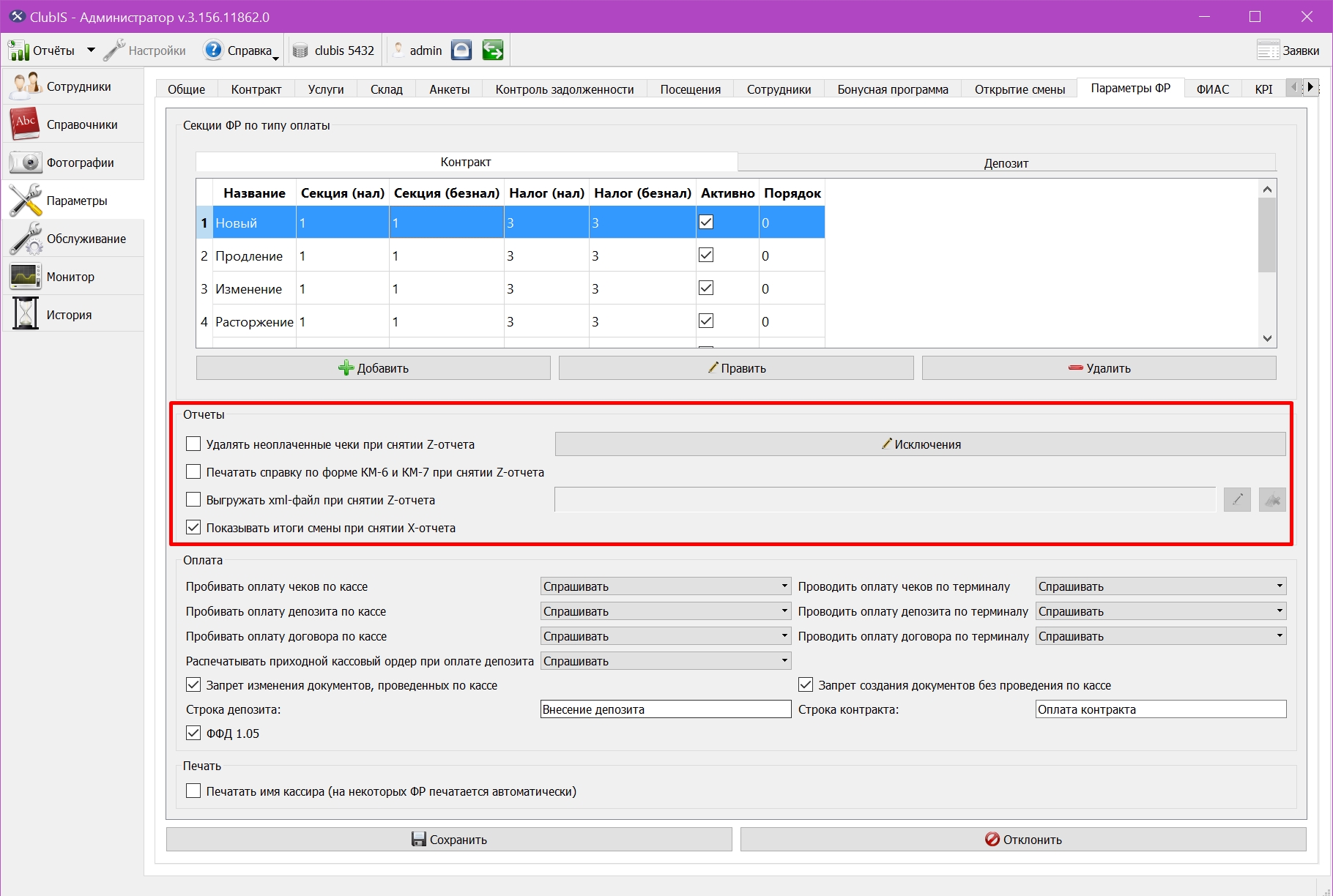Viewport: 1333px width, 896px height.
Task: Click the Удалить button
Action: tap(1099, 367)
